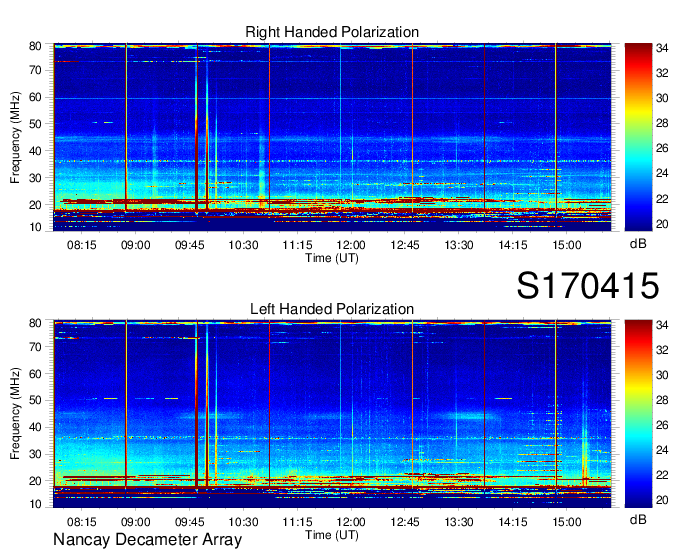Click Time (UT) label under Left Handed plot

(332, 535)
